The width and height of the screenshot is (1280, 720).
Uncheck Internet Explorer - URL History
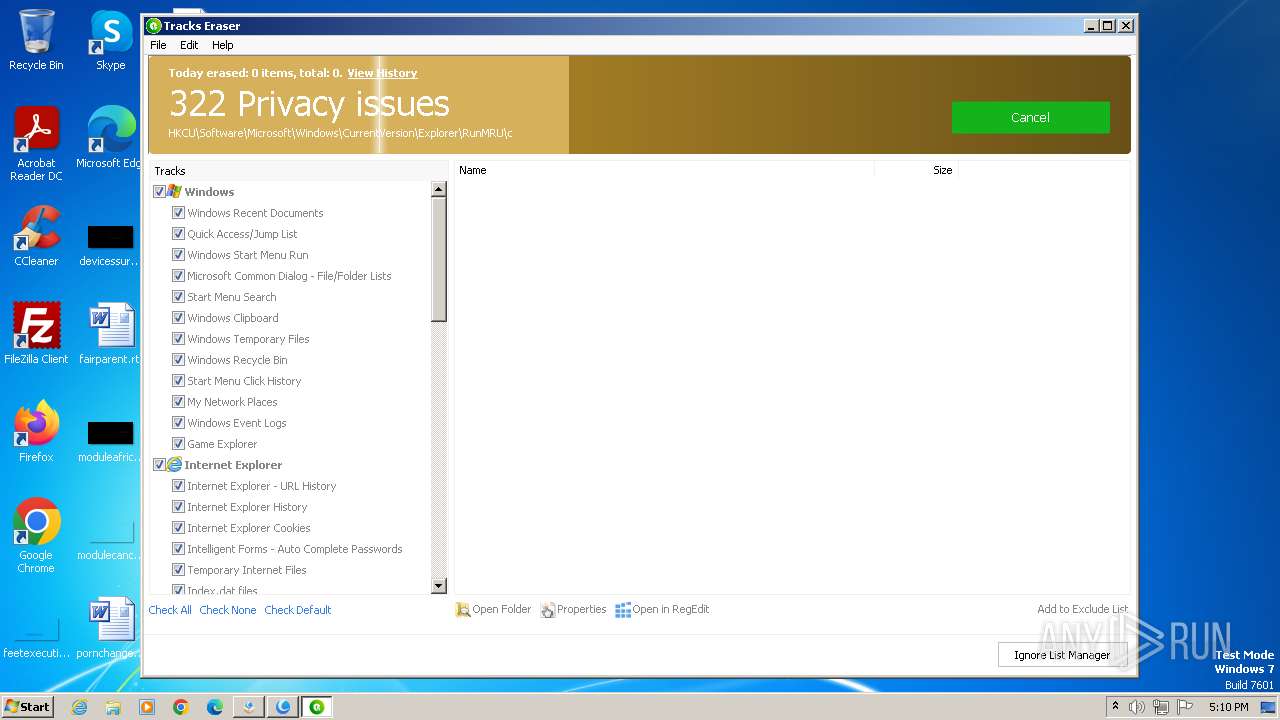coord(178,486)
